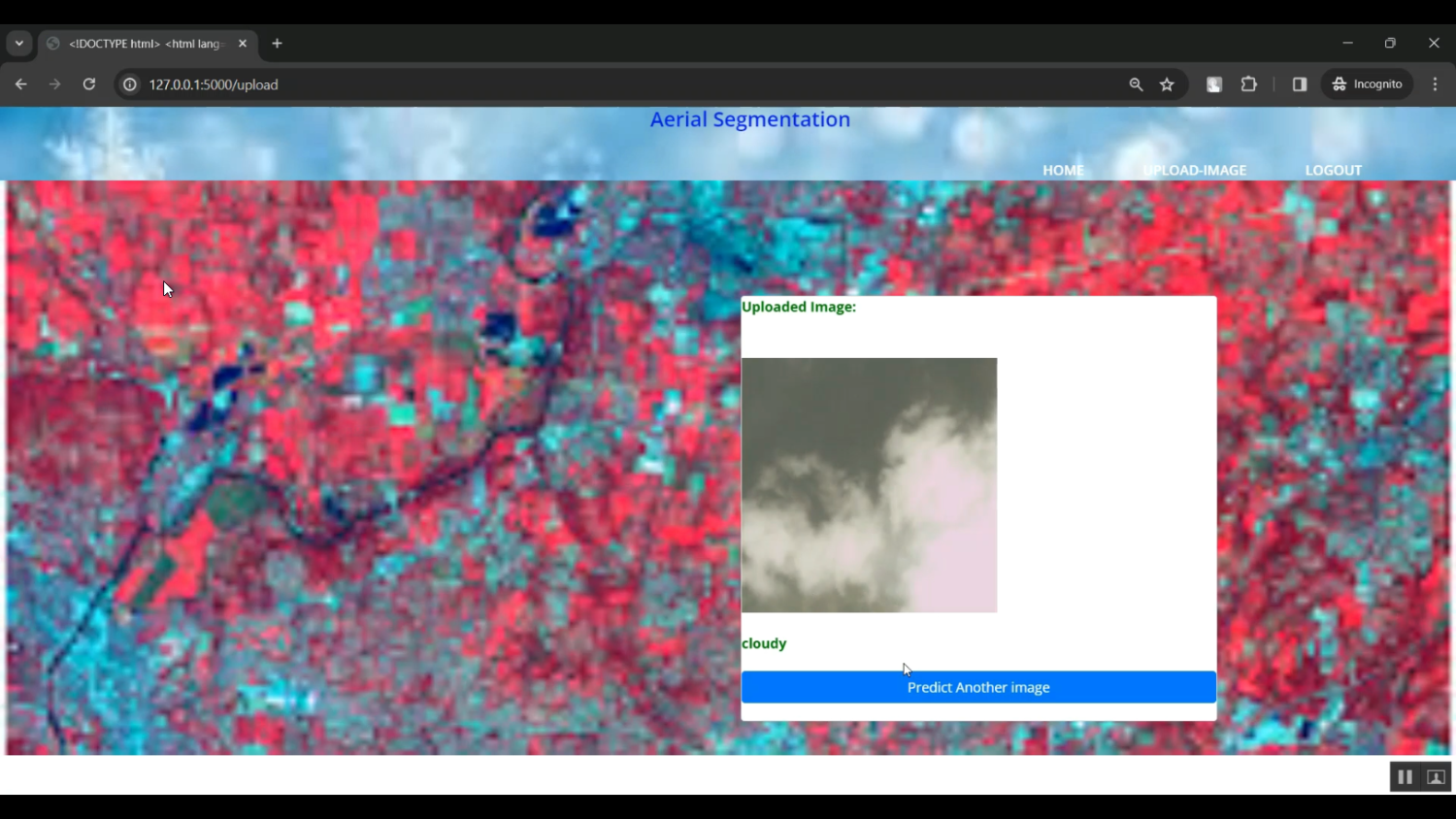The height and width of the screenshot is (819, 1456).
Task: Toggle the browser side panel icon
Action: [1300, 84]
